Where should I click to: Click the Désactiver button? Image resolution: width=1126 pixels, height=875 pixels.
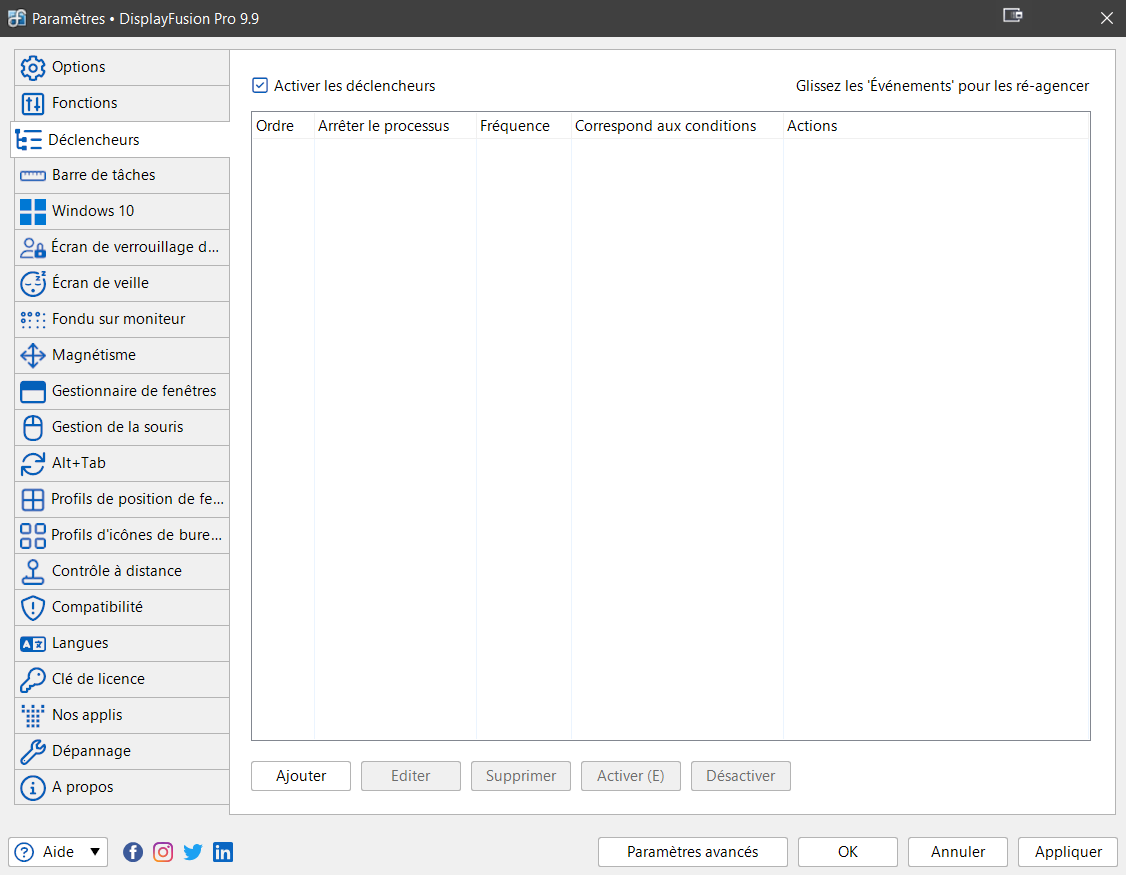click(740, 776)
